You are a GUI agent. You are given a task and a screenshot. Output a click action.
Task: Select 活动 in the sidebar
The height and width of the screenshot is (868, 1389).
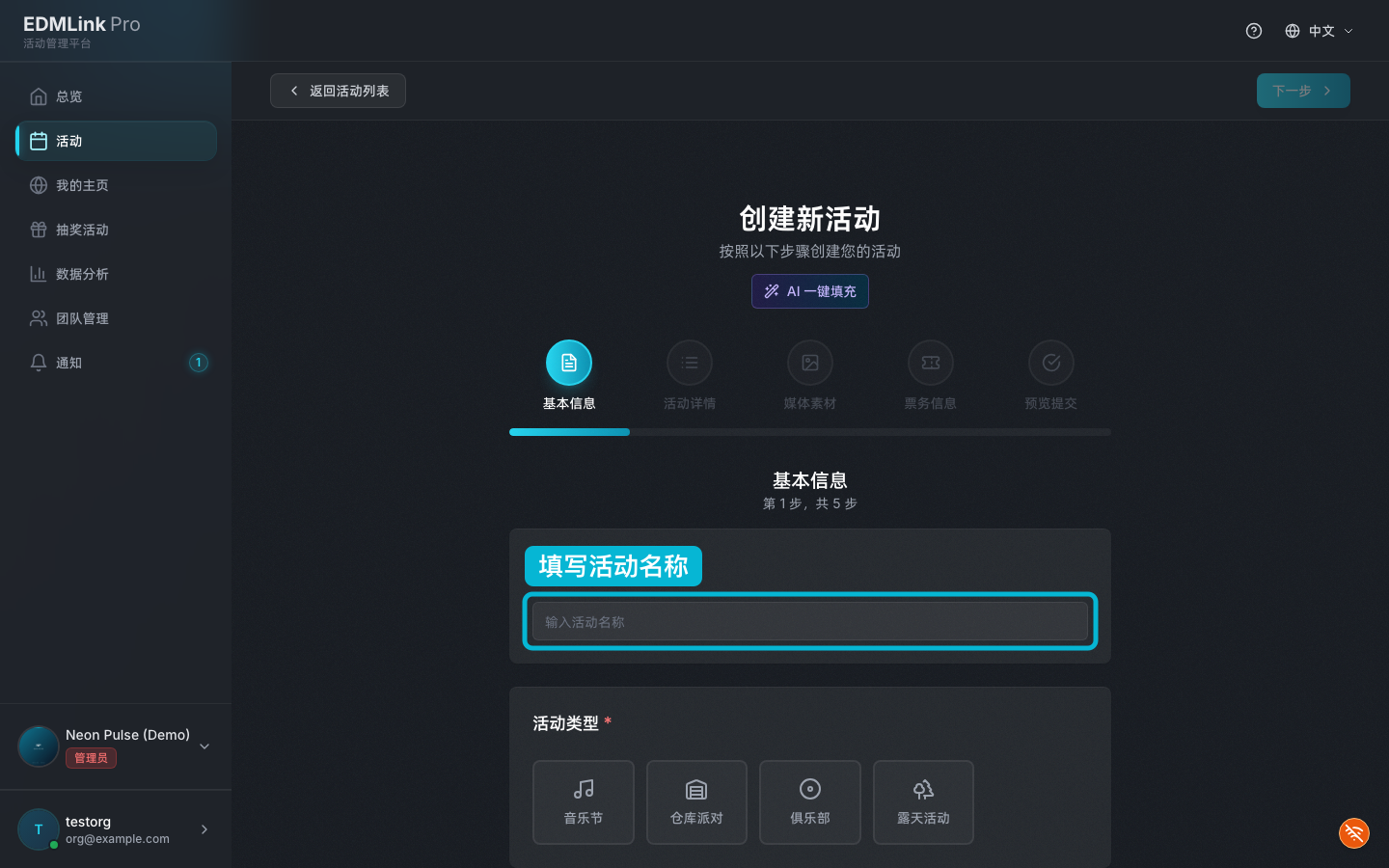pos(116,141)
